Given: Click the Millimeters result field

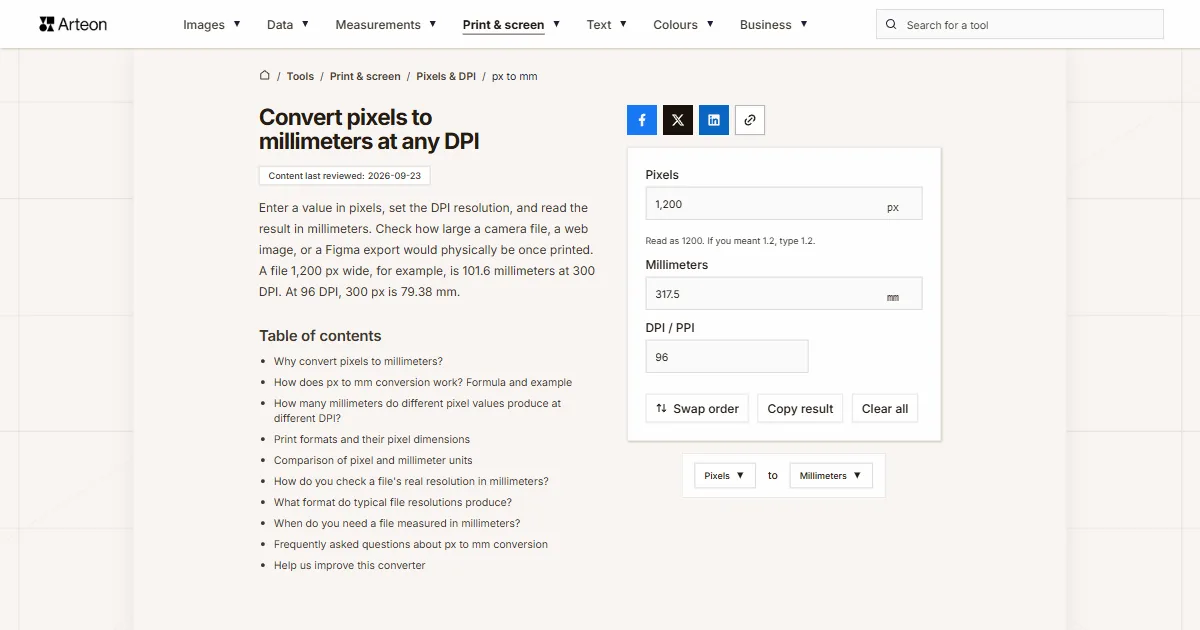Looking at the screenshot, I should click(784, 294).
